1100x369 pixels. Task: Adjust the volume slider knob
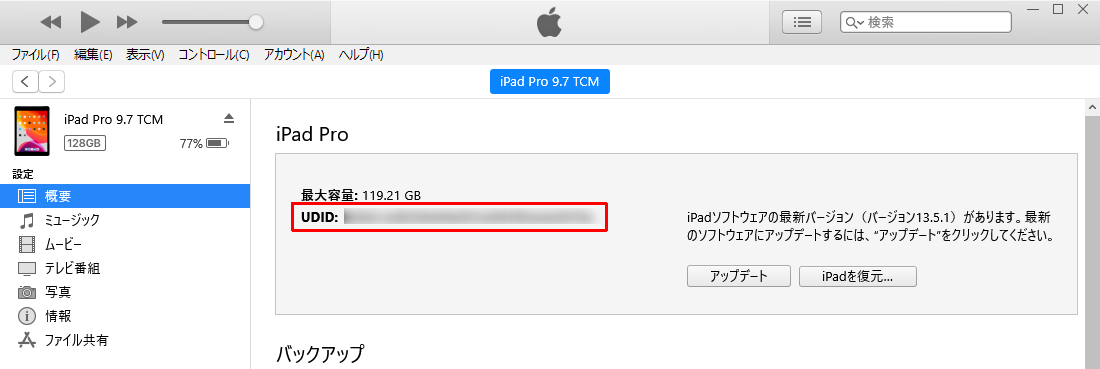pyautogui.click(x=256, y=22)
